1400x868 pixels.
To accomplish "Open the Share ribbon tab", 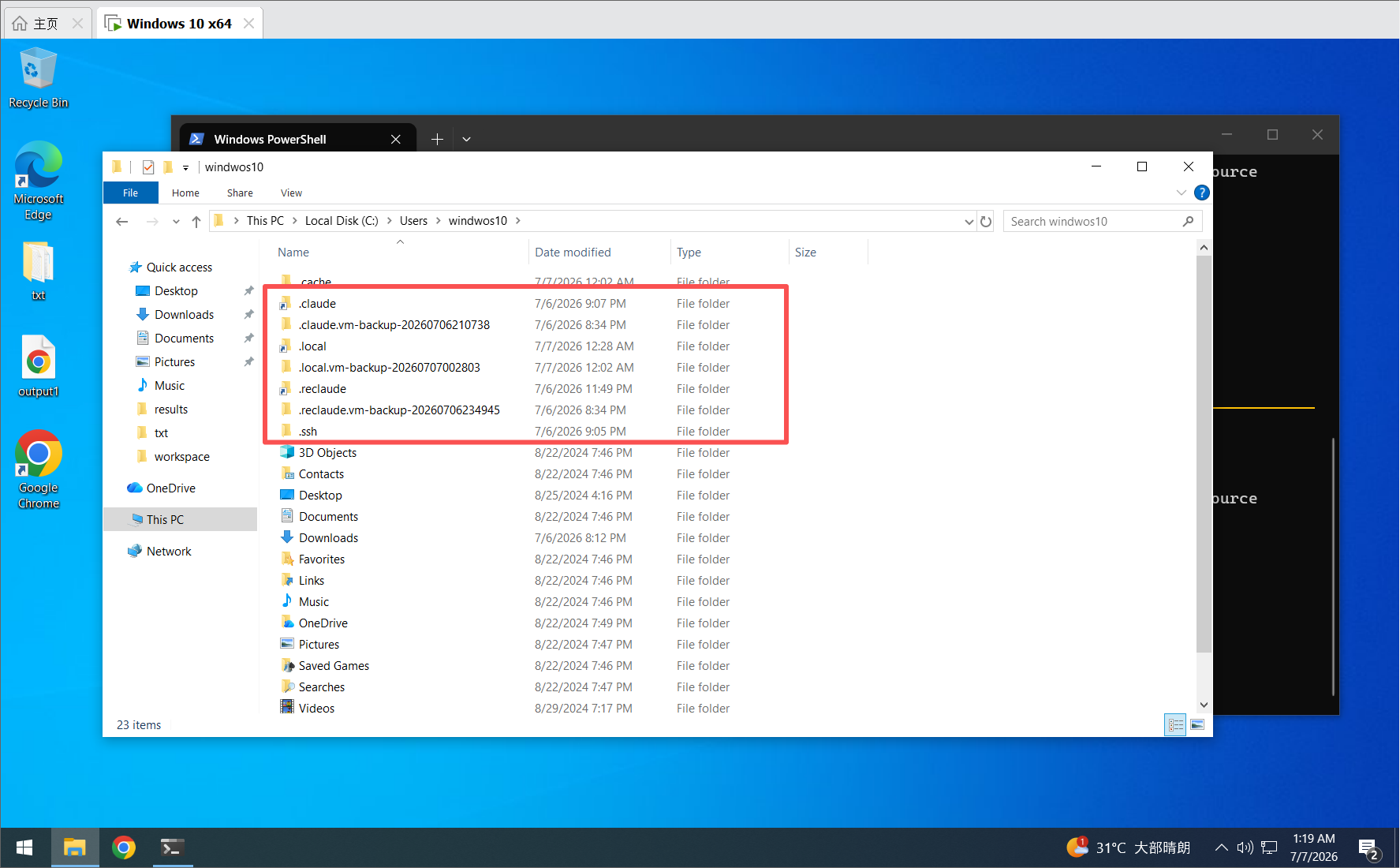I will point(240,193).
